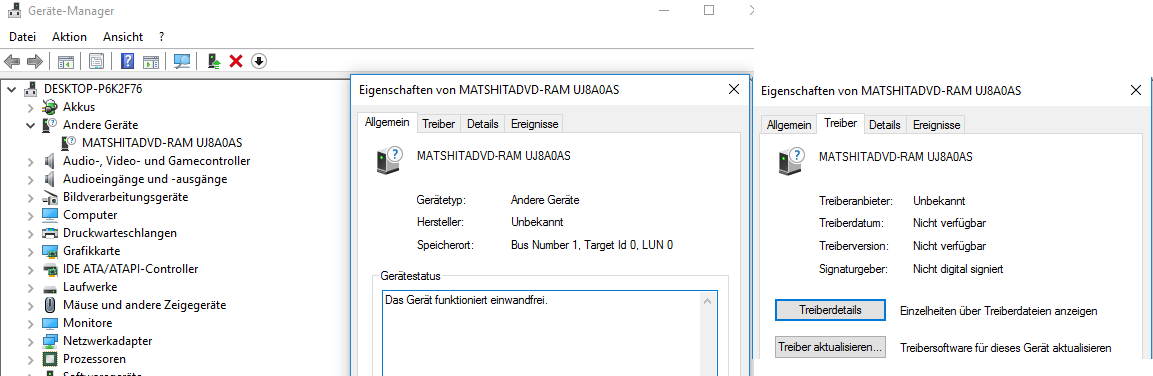This screenshot has height=376, width=1153.
Task: Click the show/hide console tree icon
Action: [x=66, y=61]
